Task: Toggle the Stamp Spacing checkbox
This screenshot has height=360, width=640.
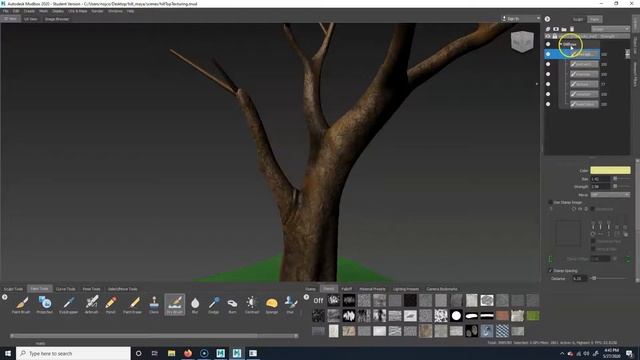Action: pyautogui.click(x=550, y=271)
